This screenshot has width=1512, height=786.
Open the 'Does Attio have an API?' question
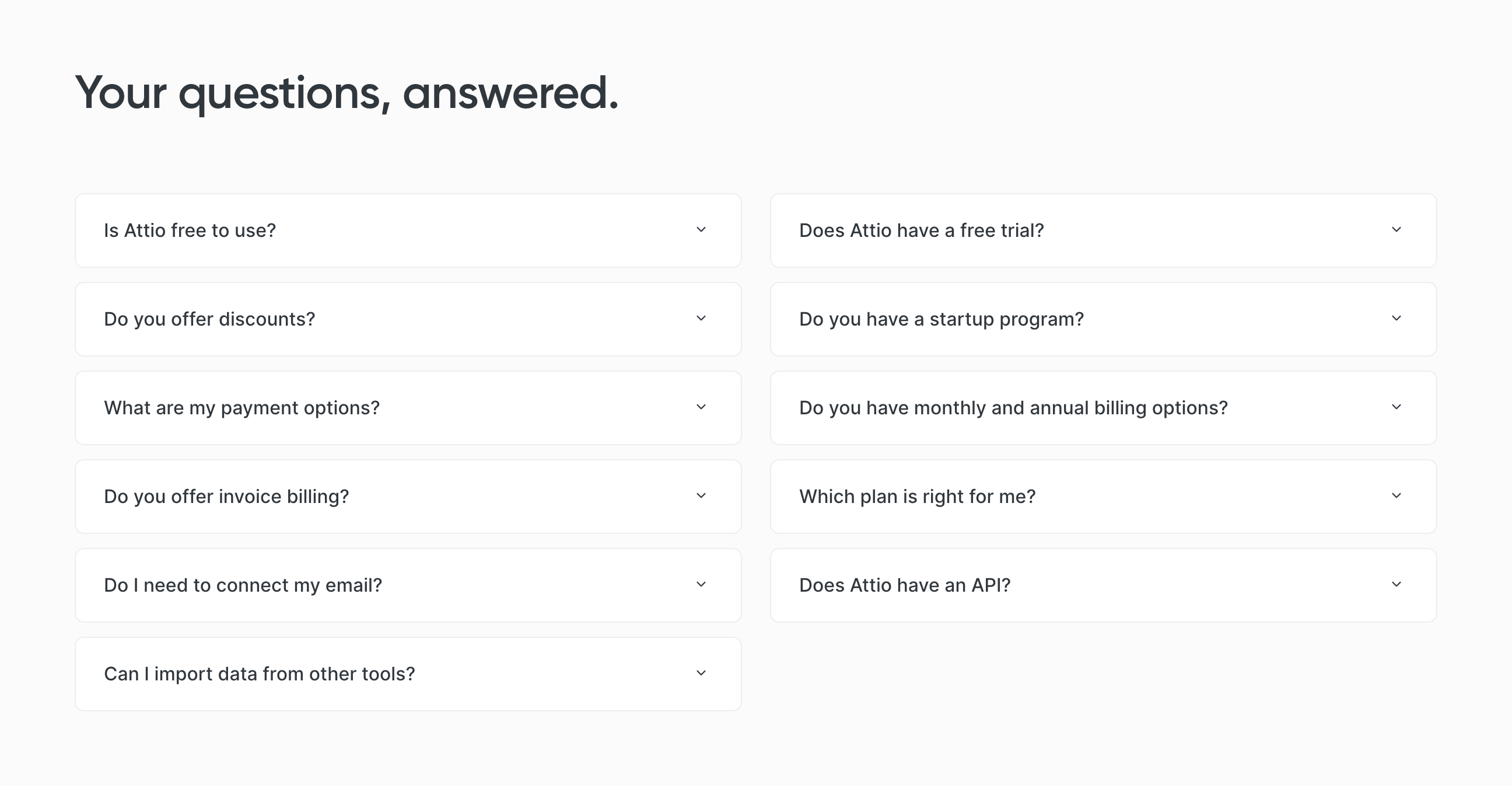[1102, 585]
